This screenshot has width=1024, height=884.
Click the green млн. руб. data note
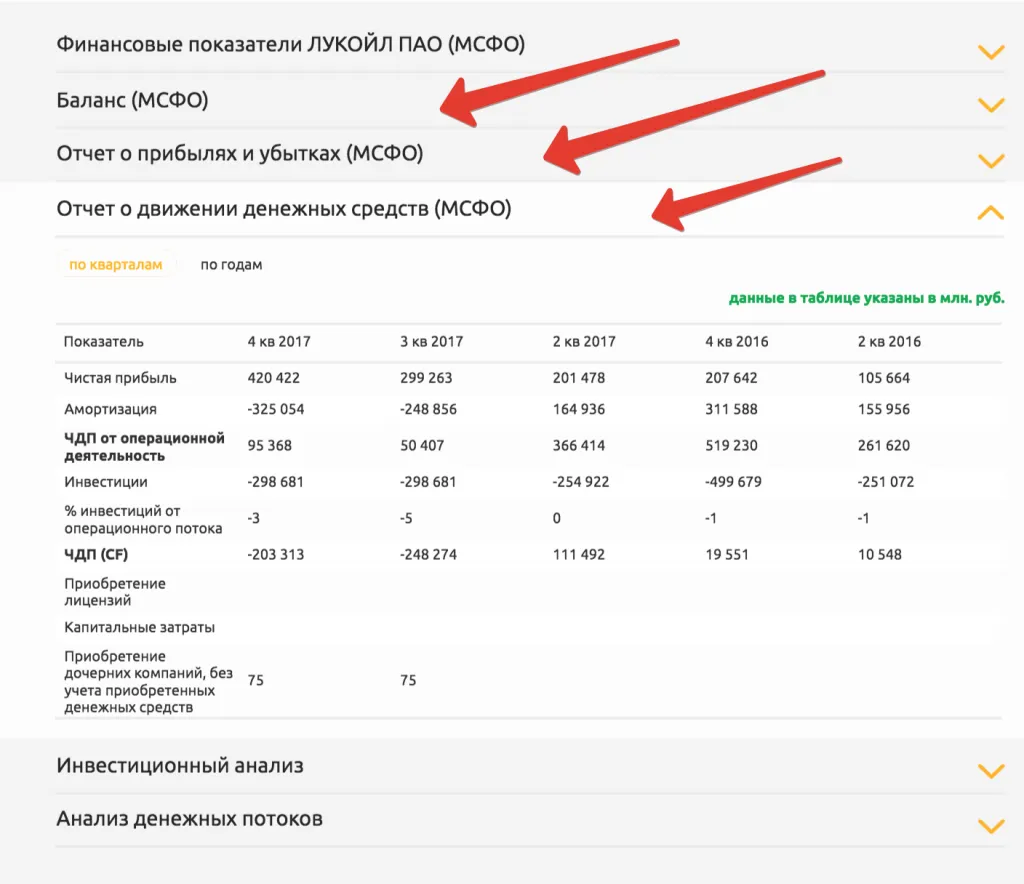[866, 298]
